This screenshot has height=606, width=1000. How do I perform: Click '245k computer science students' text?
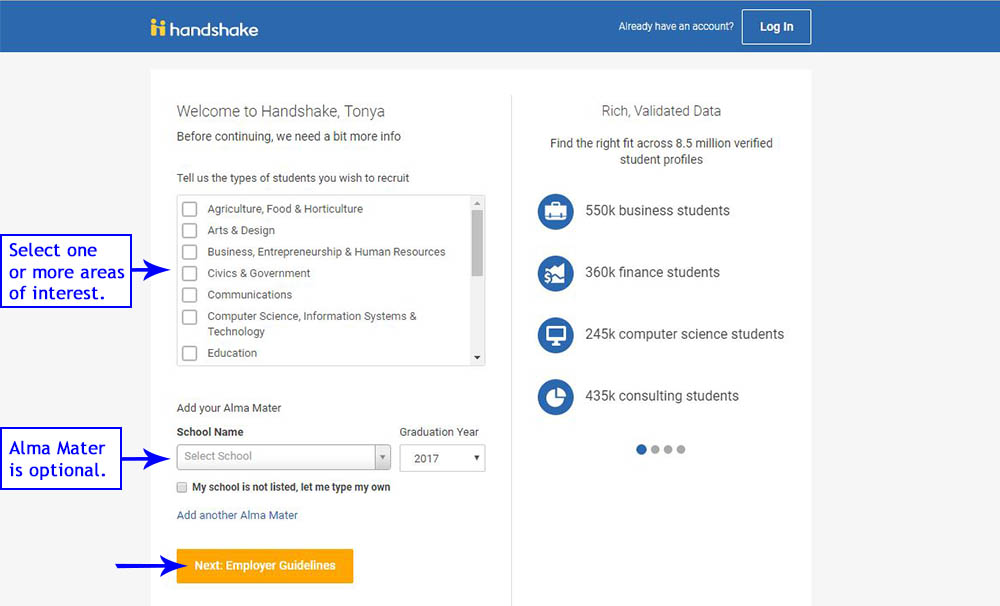tap(684, 334)
